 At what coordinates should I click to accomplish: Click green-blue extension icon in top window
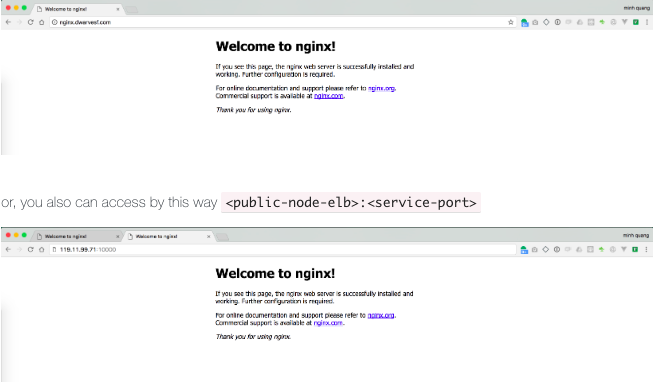tap(524, 23)
